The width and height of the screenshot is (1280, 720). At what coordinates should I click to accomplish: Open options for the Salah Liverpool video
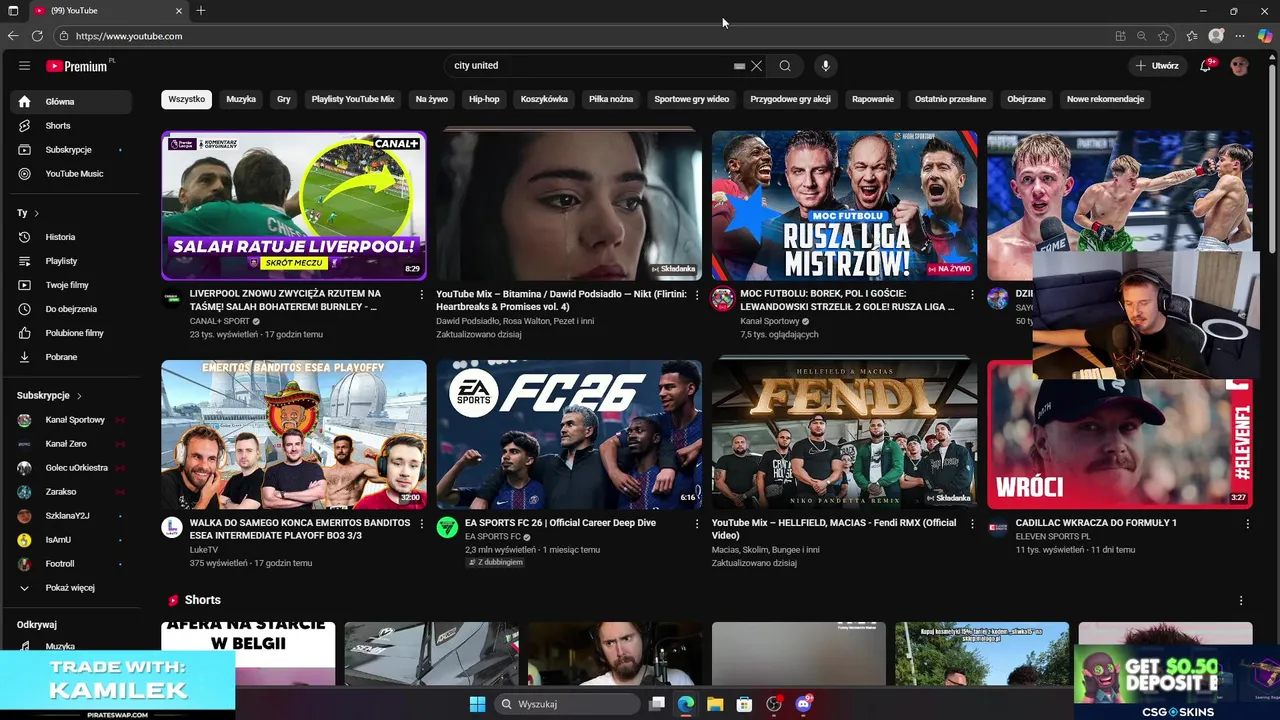421,295
